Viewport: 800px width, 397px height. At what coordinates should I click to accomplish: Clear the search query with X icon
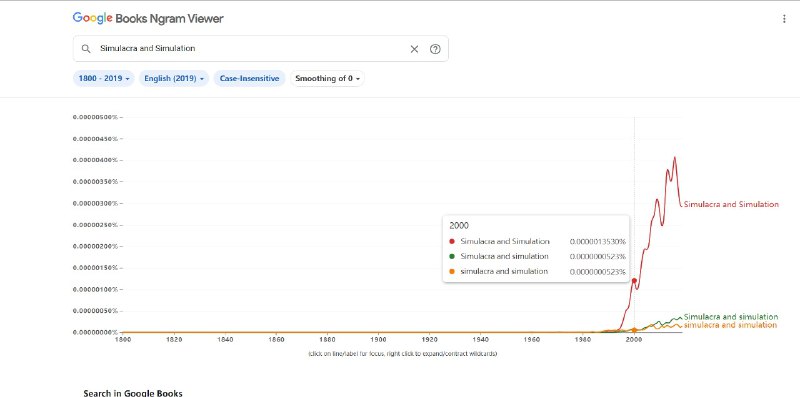click(x=414, y=49)
